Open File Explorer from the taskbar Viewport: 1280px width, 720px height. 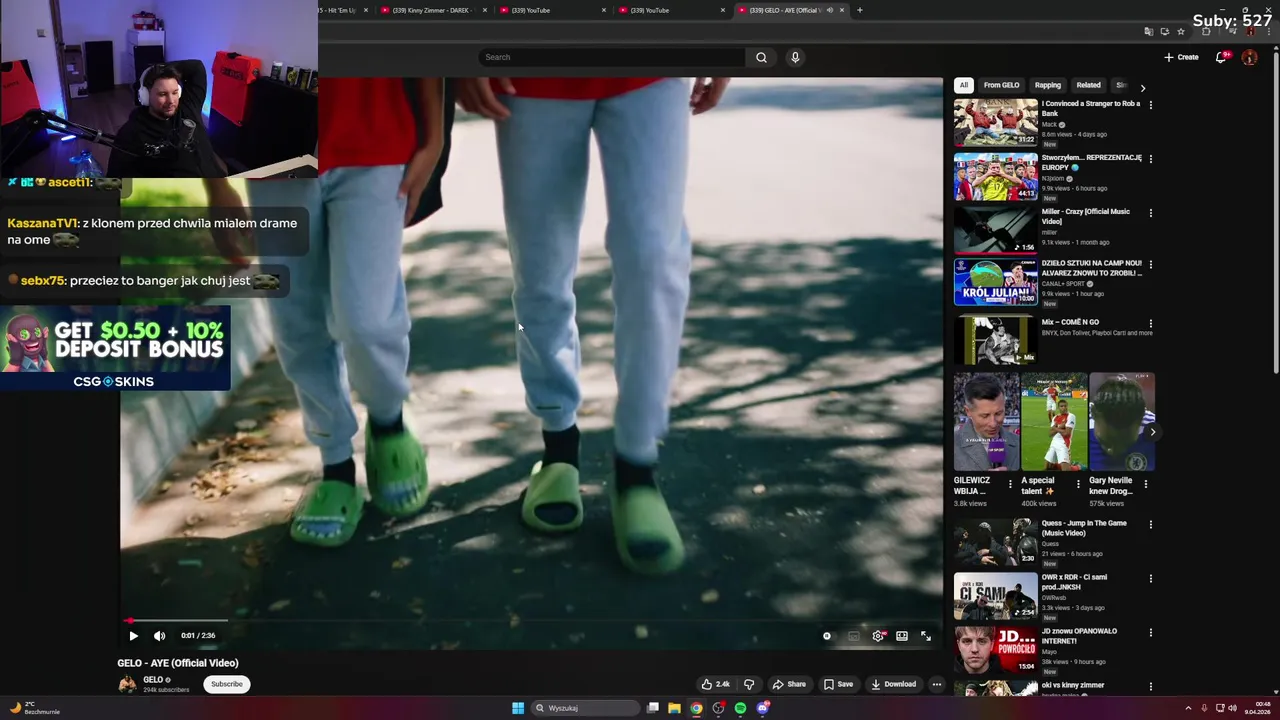(x=674, y=708)
